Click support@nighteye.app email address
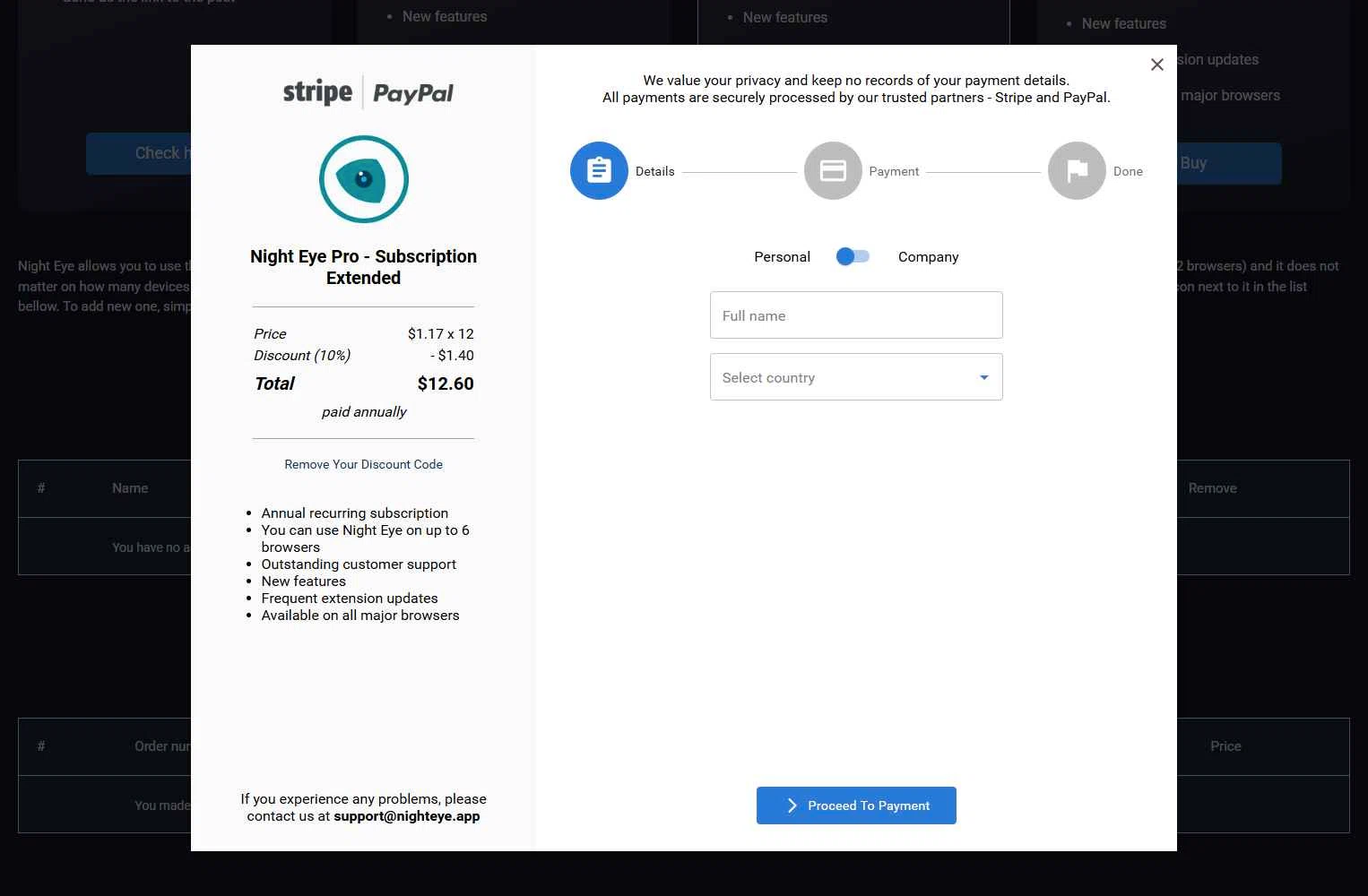Viewport: 1368px width, 896px height. click(x=407, y=816)
